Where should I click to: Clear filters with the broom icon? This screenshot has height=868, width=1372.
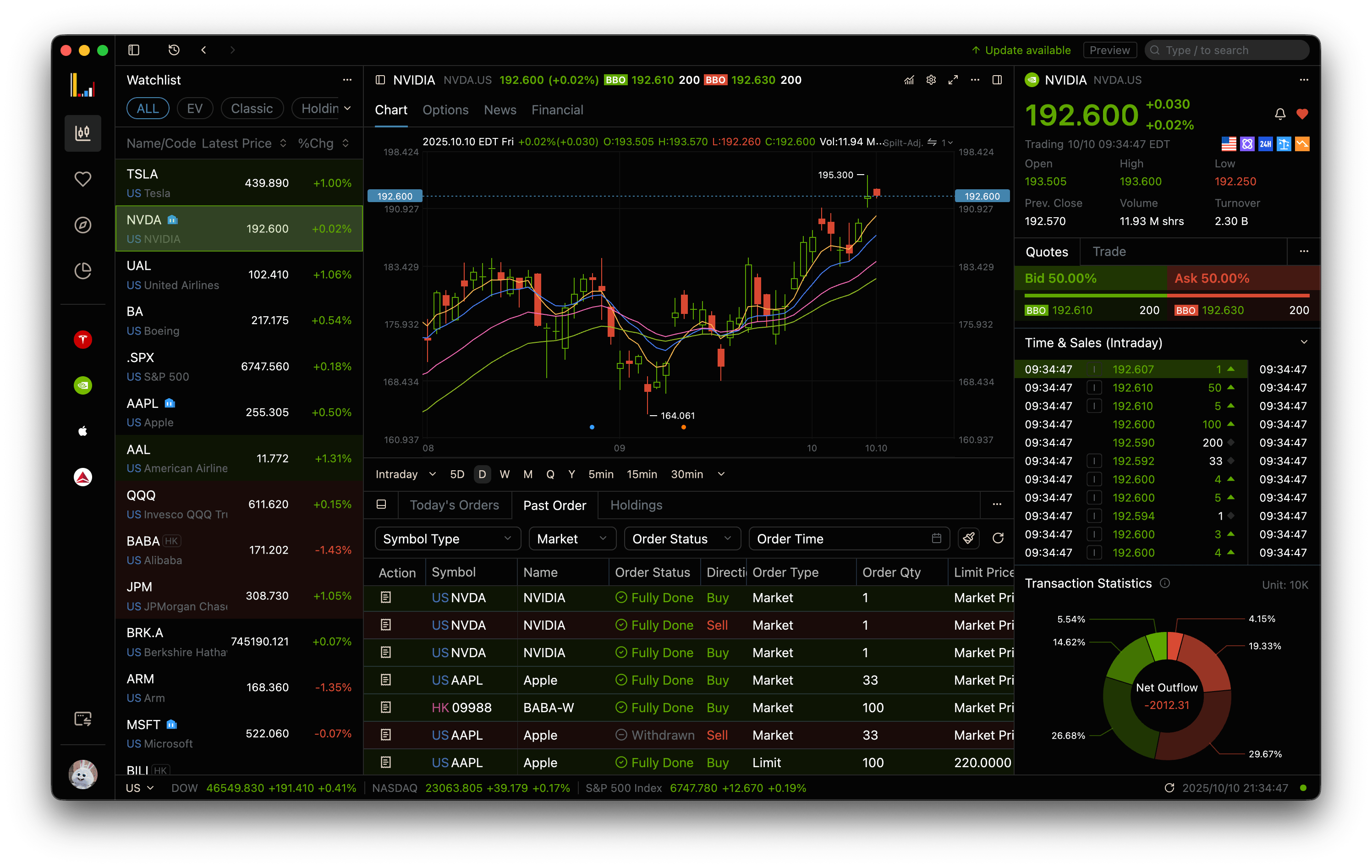969,538
